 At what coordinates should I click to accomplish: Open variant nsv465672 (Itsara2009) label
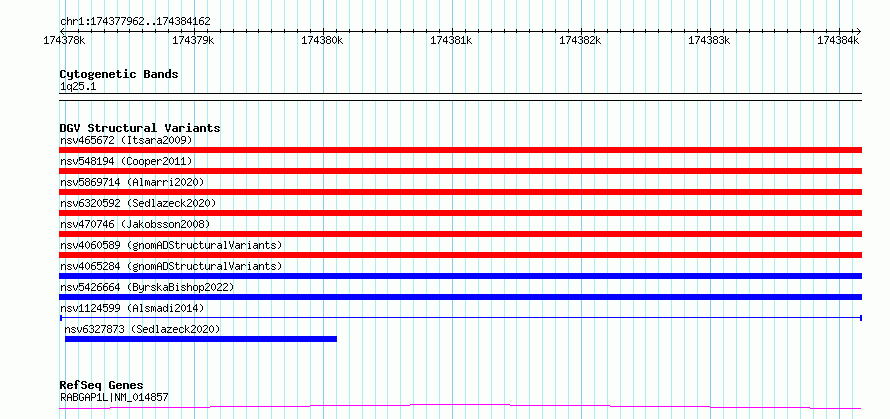(x=126, y=140)
